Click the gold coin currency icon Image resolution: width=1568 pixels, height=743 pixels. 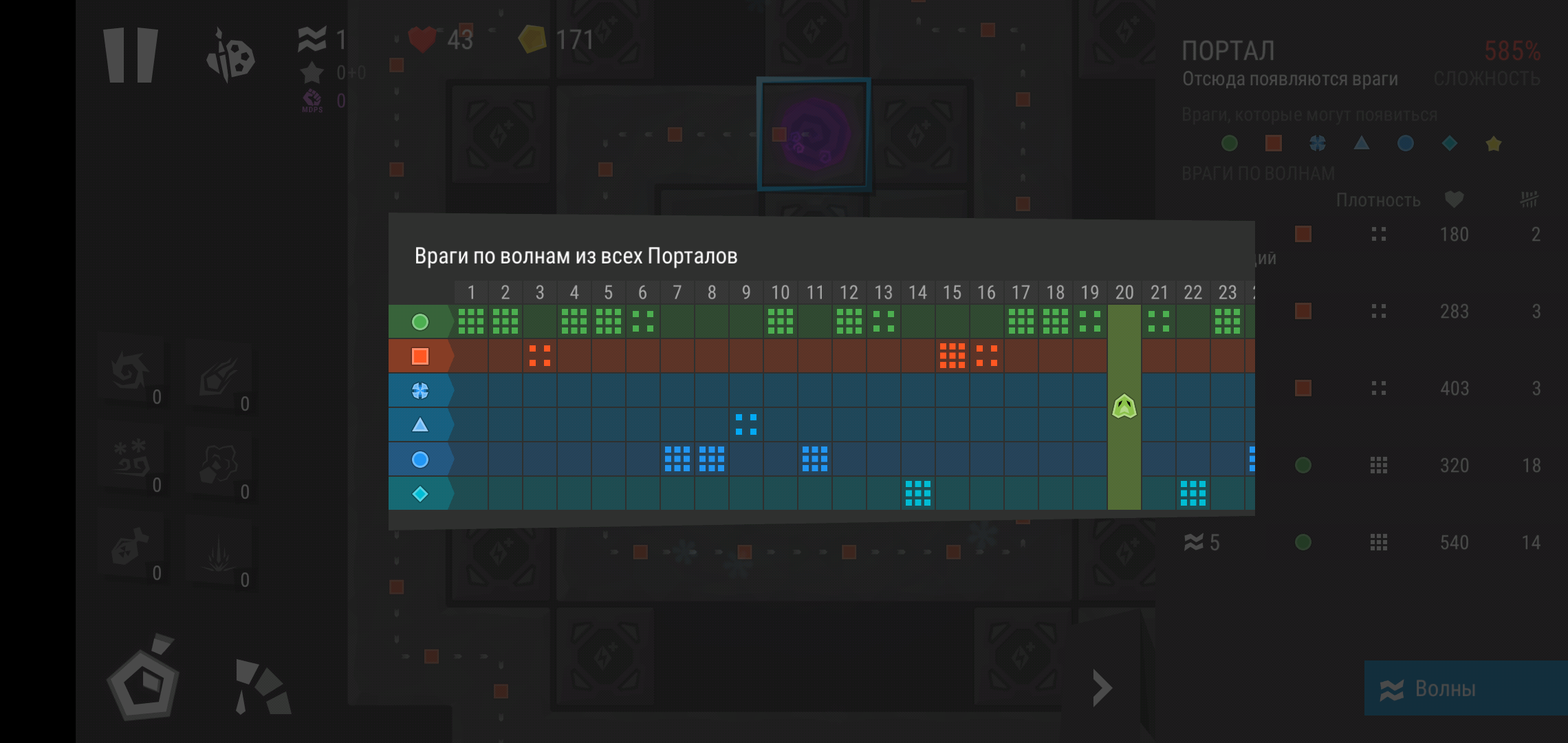[x=532, y=39]
